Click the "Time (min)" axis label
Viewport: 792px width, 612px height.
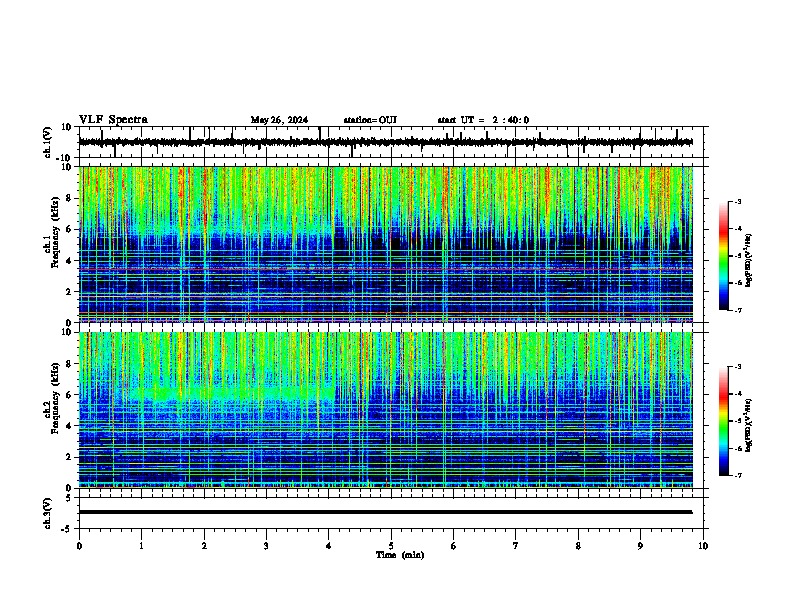tap(400, 555)
